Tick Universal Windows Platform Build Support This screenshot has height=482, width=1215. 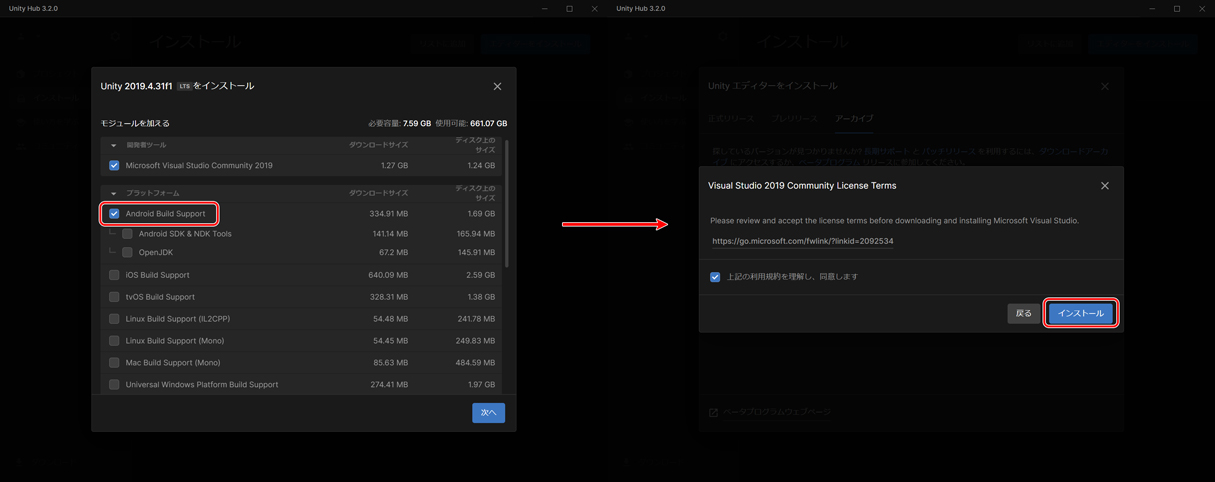pos(114,385)
